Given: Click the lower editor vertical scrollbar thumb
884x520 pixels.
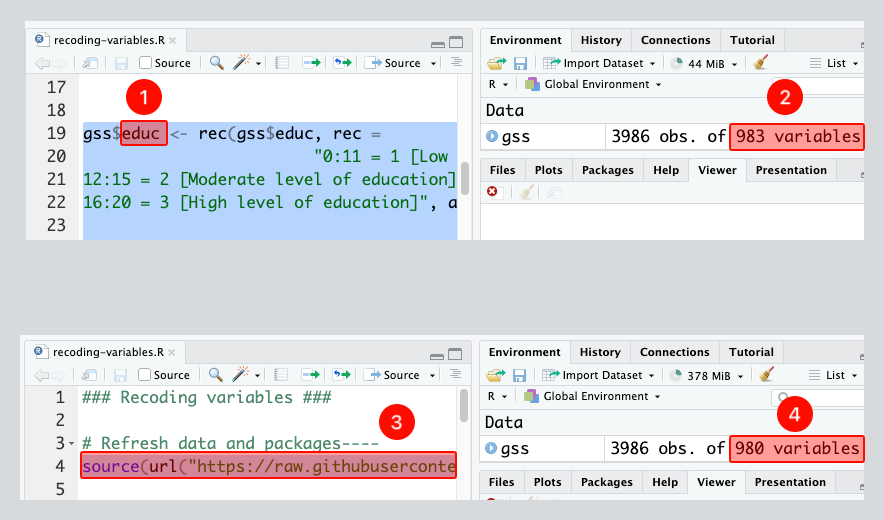Looking at the screenshot, I should coord(463,406).
